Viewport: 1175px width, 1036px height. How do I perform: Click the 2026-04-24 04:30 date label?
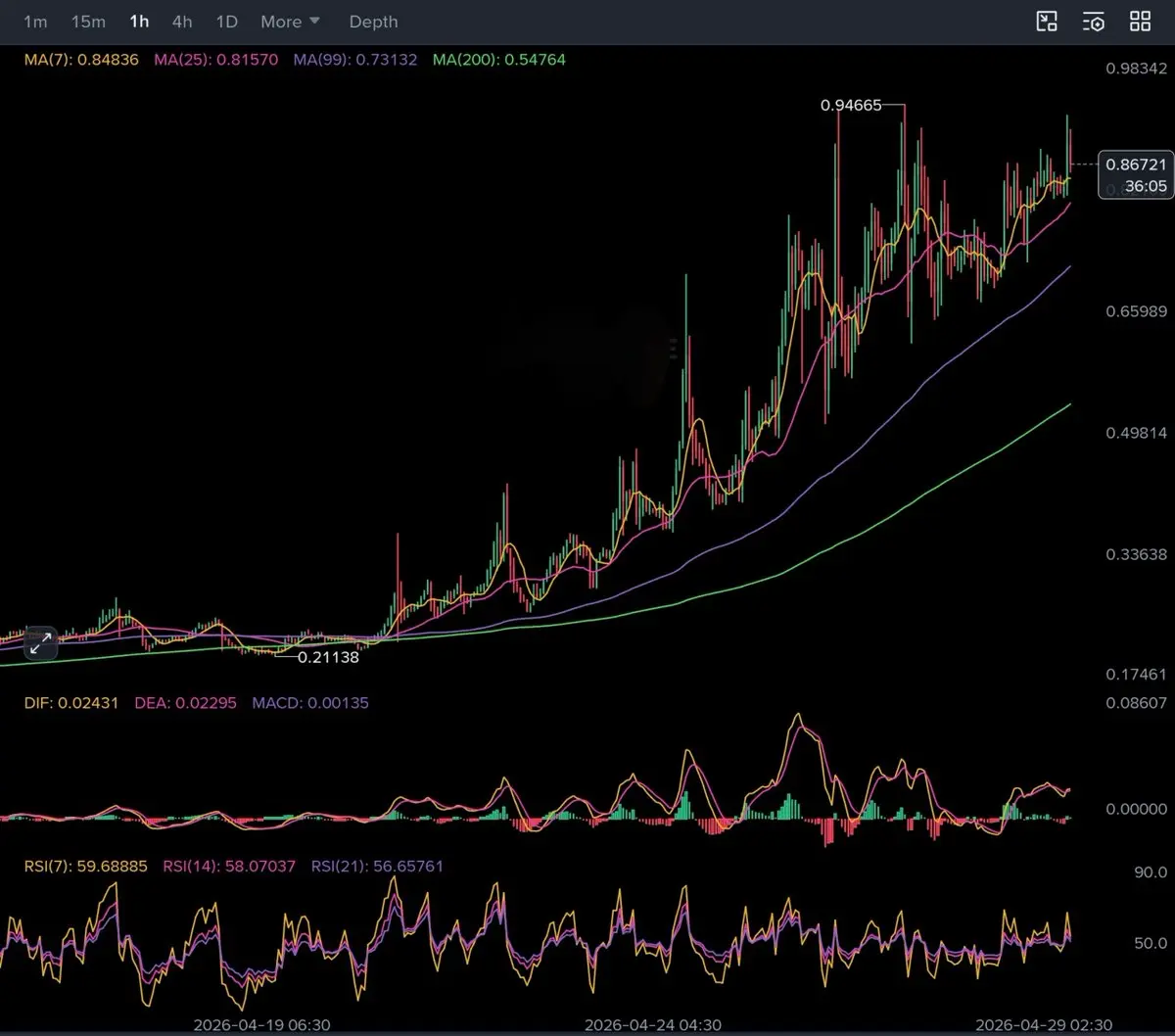point(653,1025)
